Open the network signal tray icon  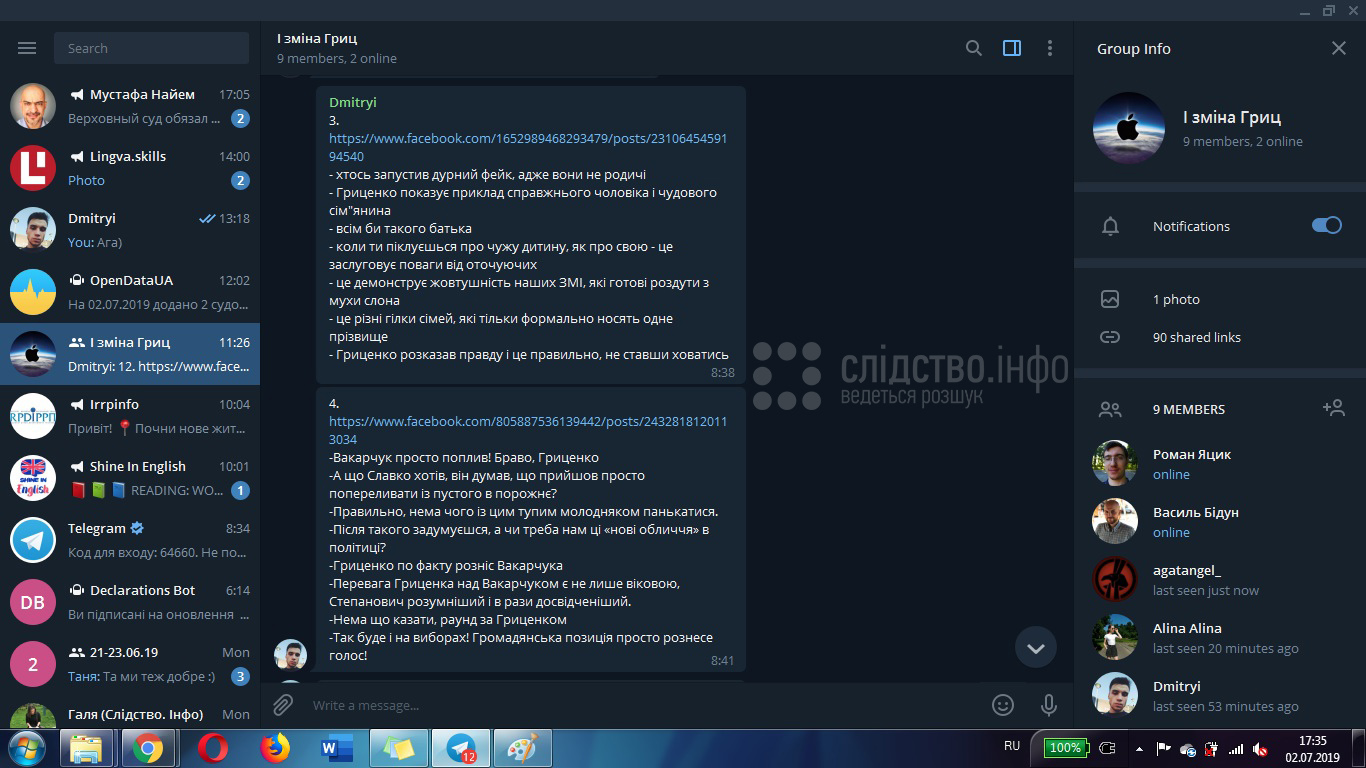[x=1236, y=748]
